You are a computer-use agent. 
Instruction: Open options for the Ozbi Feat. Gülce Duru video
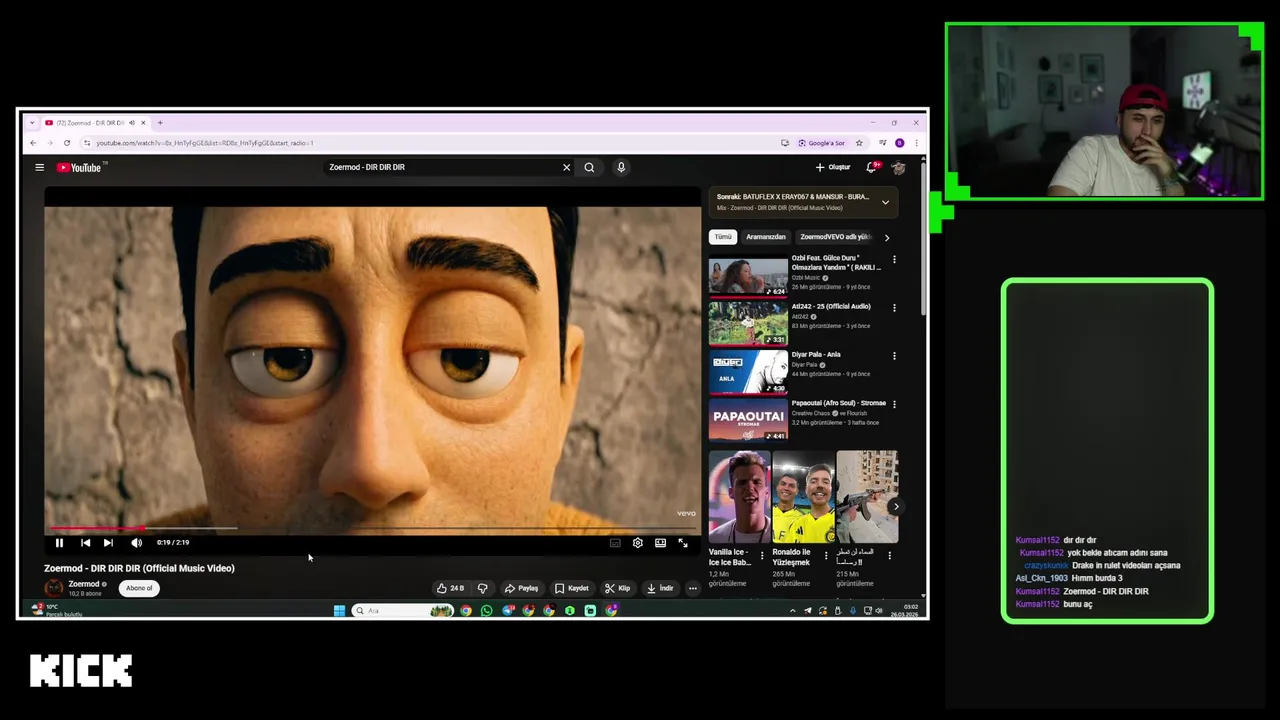point(894,260)
